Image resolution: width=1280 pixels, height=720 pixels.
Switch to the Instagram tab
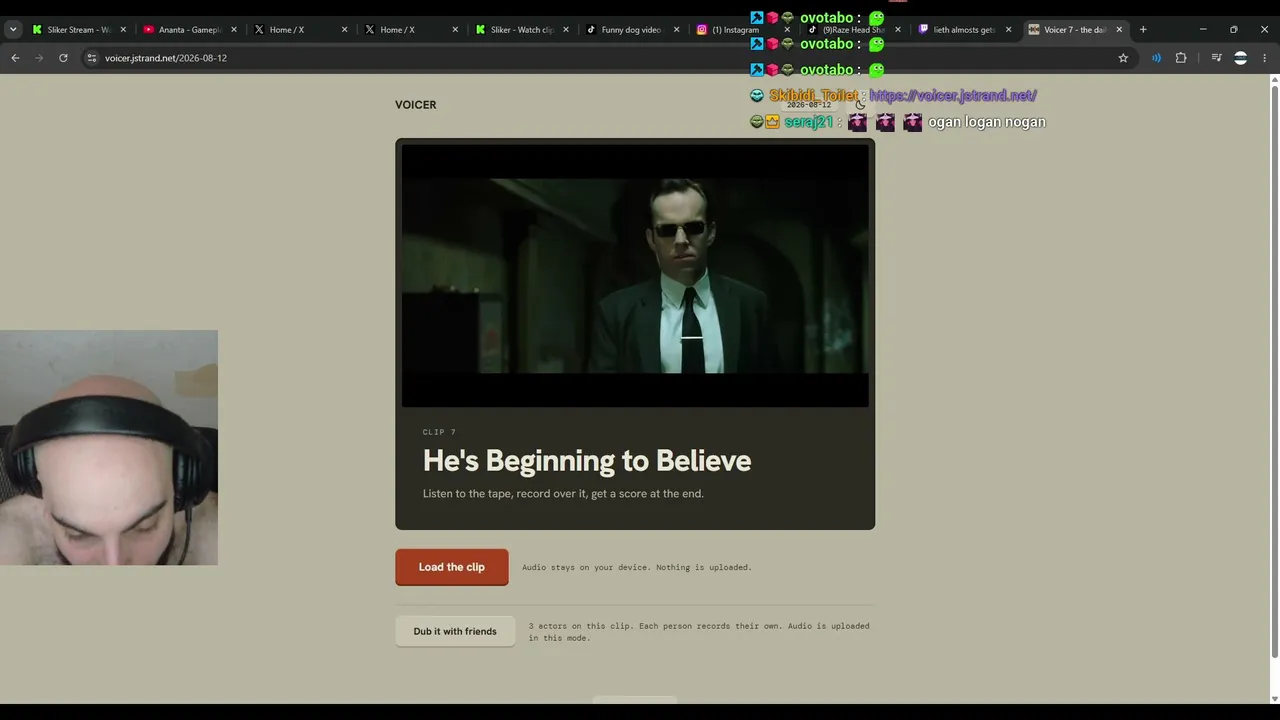tap(743, 30)
